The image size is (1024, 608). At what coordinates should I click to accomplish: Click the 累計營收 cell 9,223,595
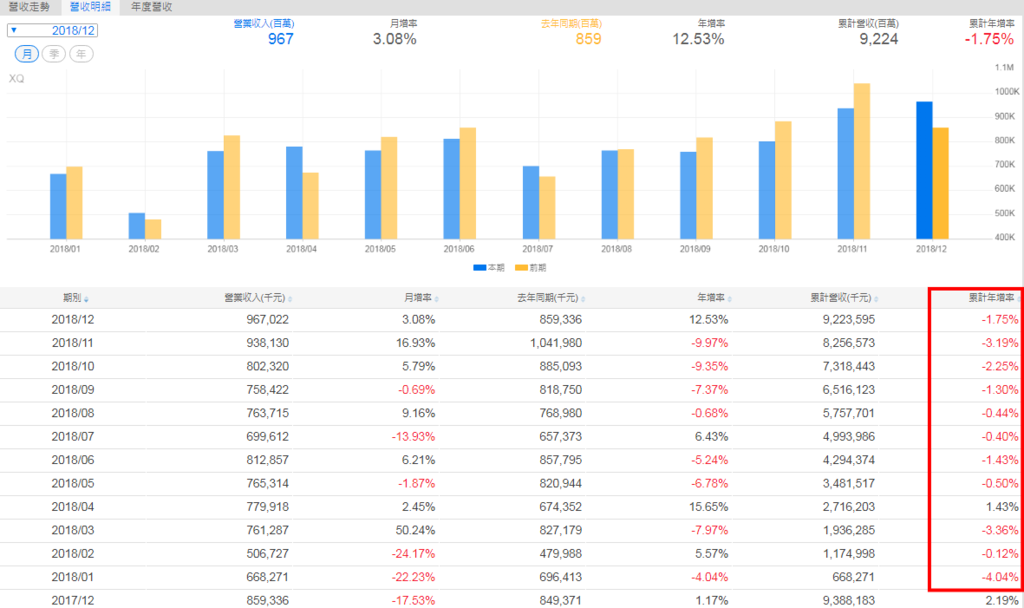(x=848, y=319)
